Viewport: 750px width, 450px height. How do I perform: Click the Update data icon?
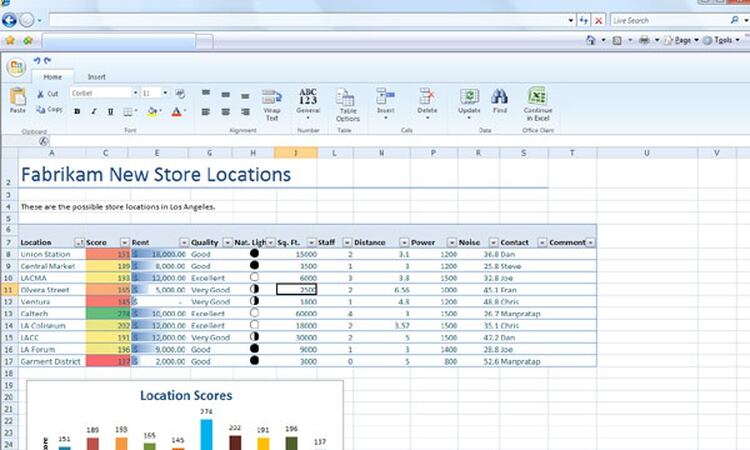point(469,97)
